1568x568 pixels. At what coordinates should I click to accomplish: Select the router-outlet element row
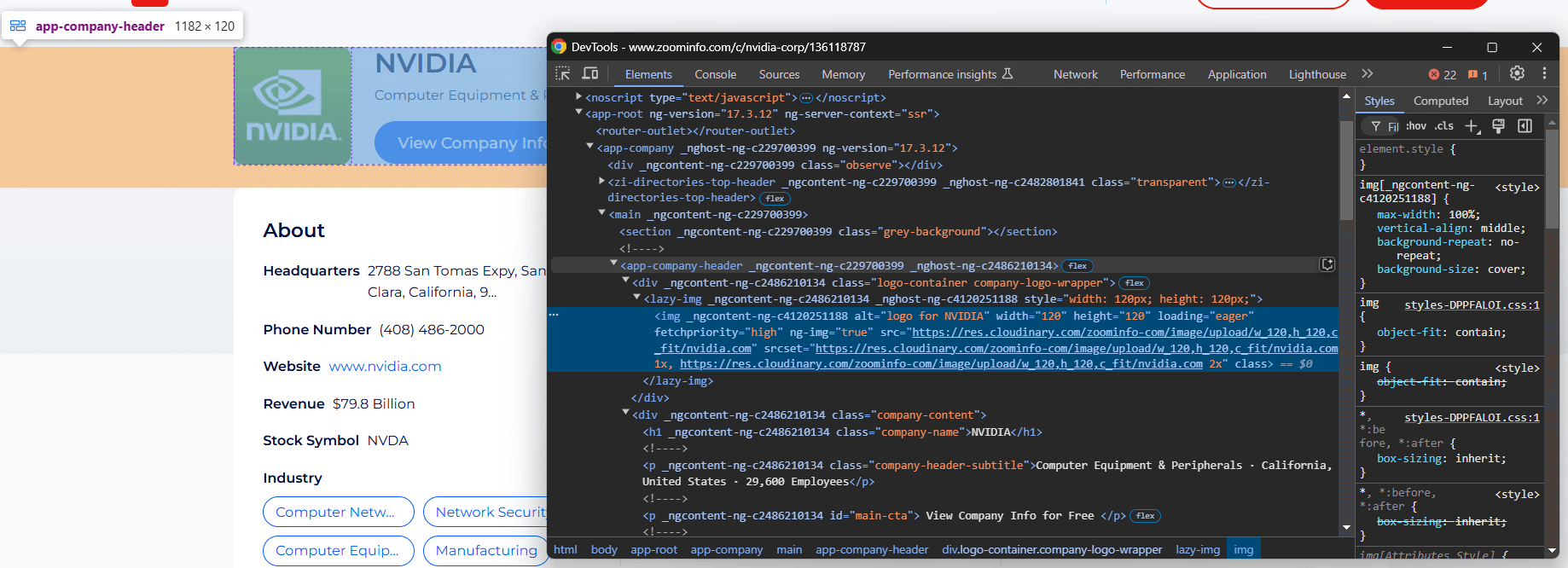point(695,131)
